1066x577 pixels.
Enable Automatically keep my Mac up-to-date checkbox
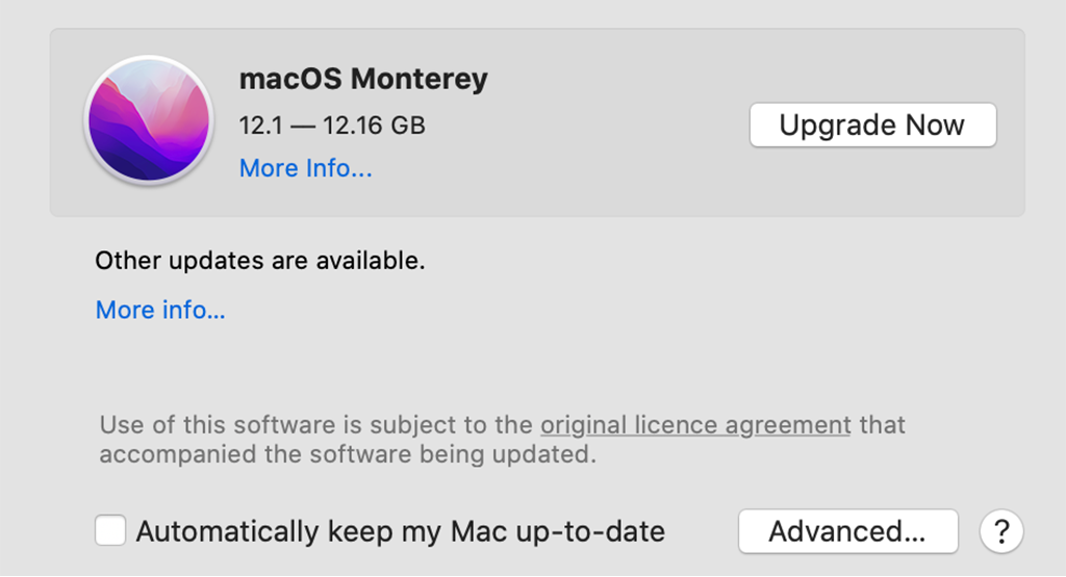110,531
